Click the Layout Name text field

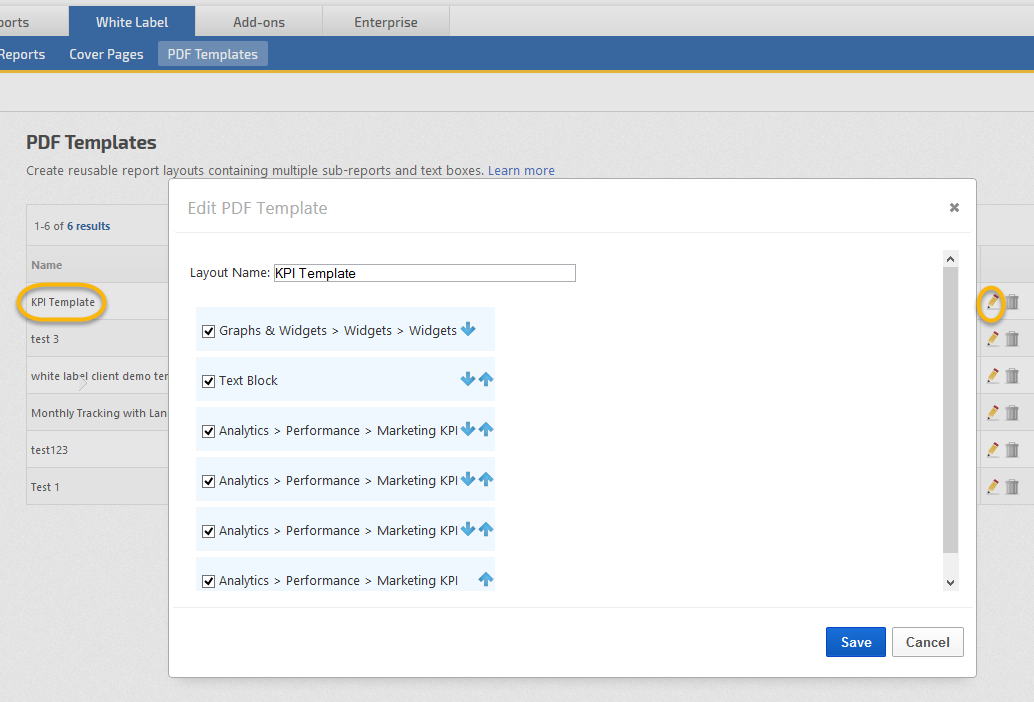424,273
